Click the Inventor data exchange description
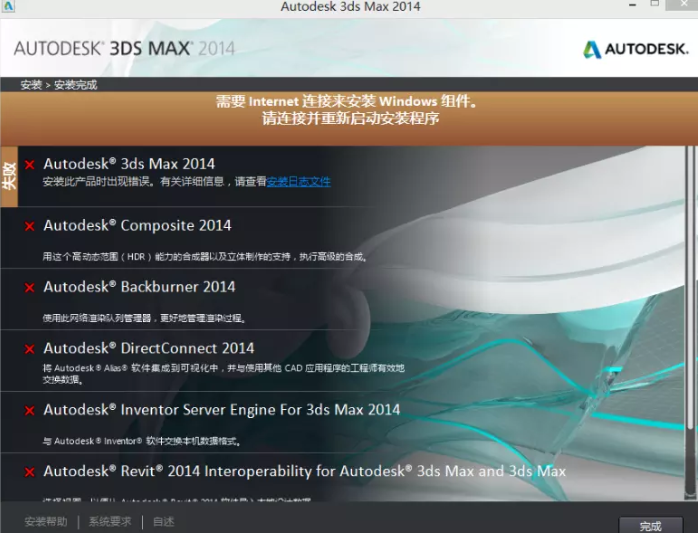 [142, 441]
